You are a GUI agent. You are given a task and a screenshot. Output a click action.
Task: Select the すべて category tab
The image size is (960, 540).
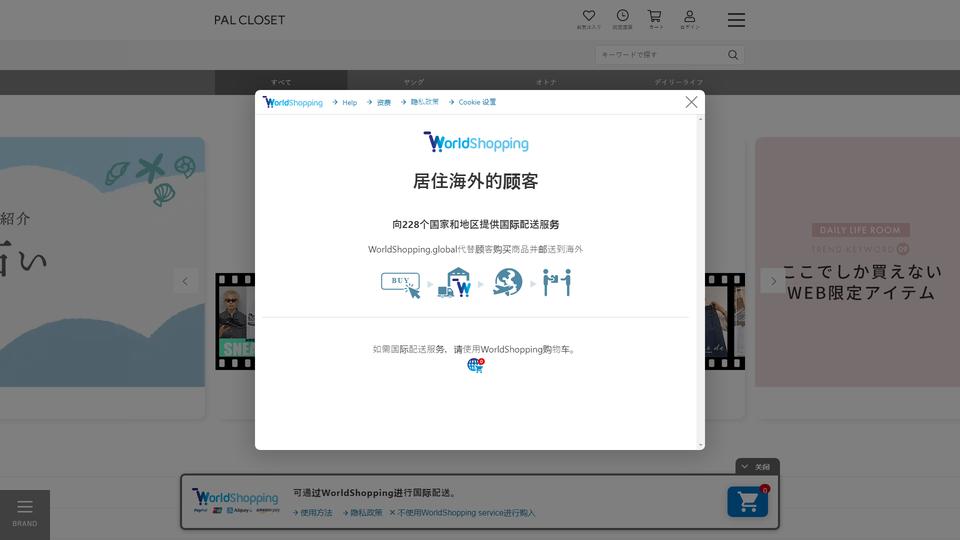281,82
